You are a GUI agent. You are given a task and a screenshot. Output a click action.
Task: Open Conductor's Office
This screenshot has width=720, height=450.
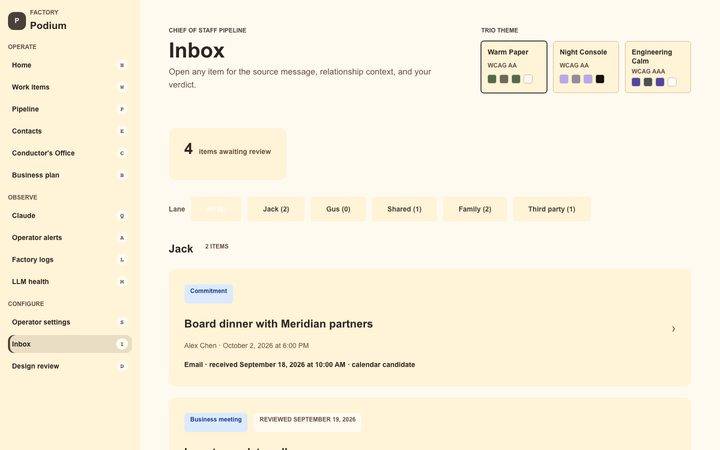click(69, 153)
